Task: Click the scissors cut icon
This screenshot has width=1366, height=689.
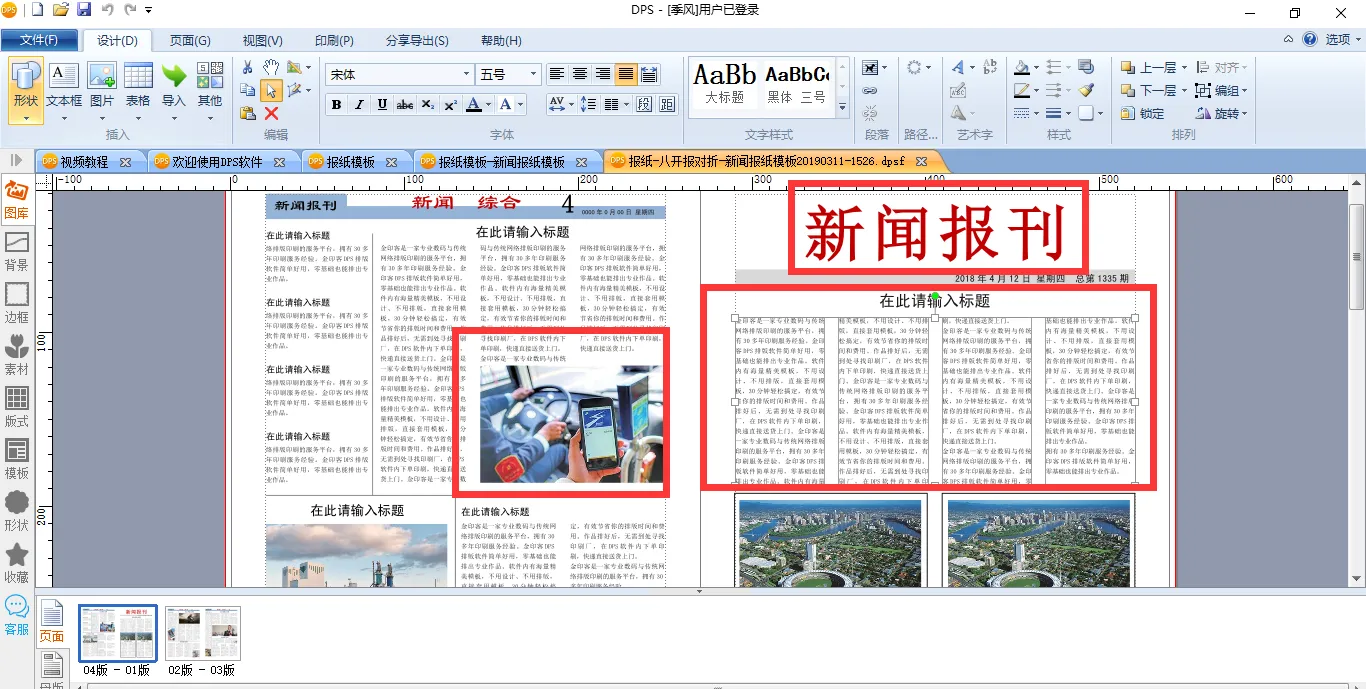Action: coord(247,67)
